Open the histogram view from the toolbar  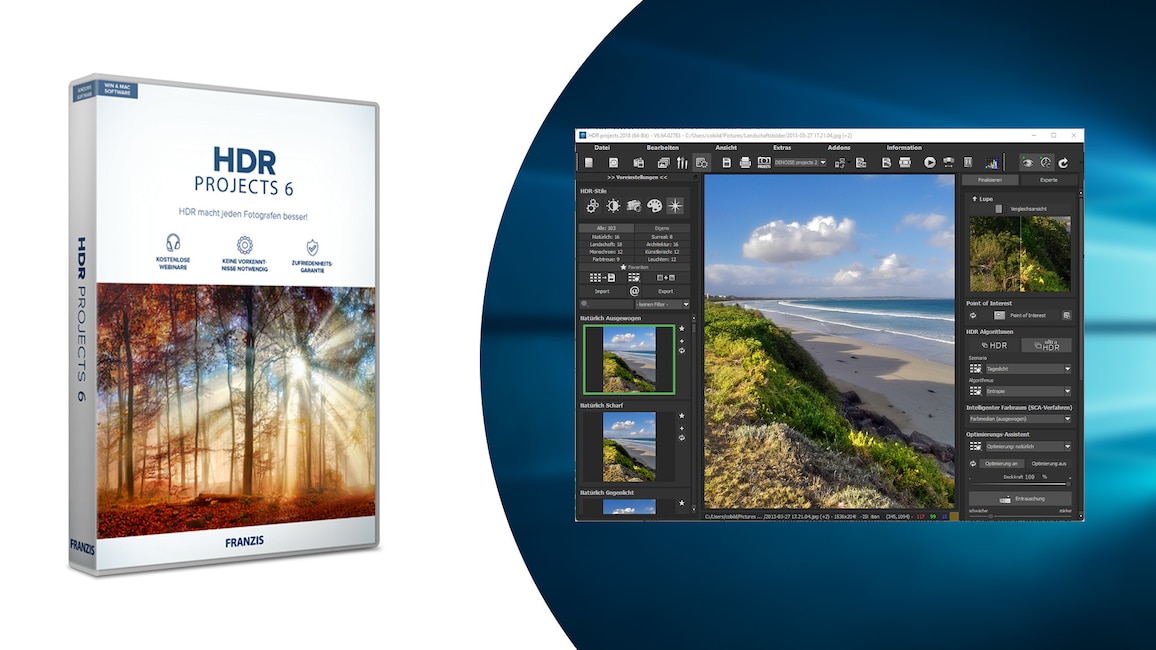click(x=990, y=160)
